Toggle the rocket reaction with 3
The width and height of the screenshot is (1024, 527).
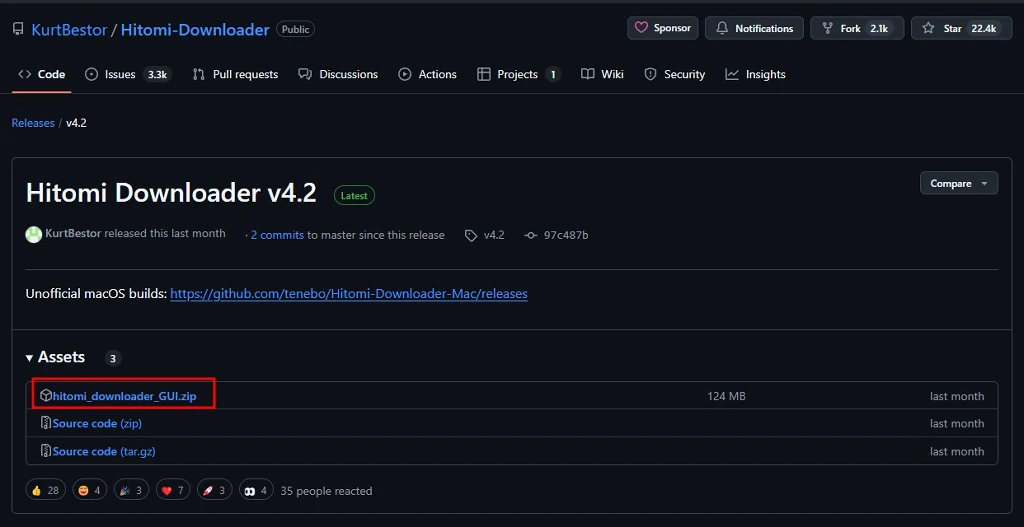click(214, 490)
